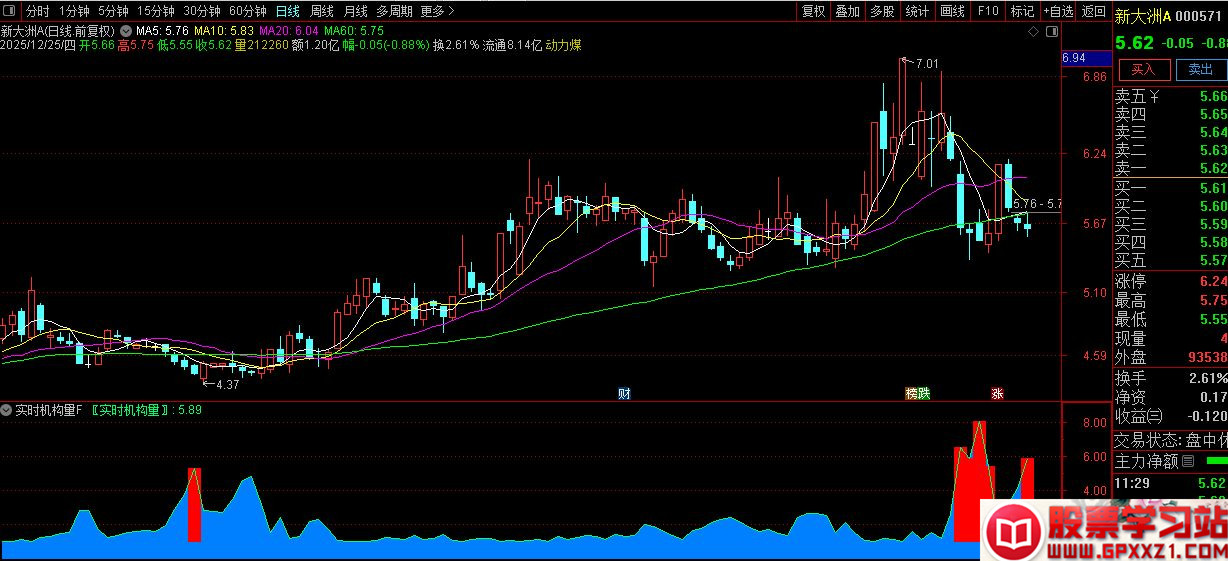The width and height of the screenshot is (1228, 561).
Task: Toggle the right sidebar panel icon
Action: [x=1050, y=32]
